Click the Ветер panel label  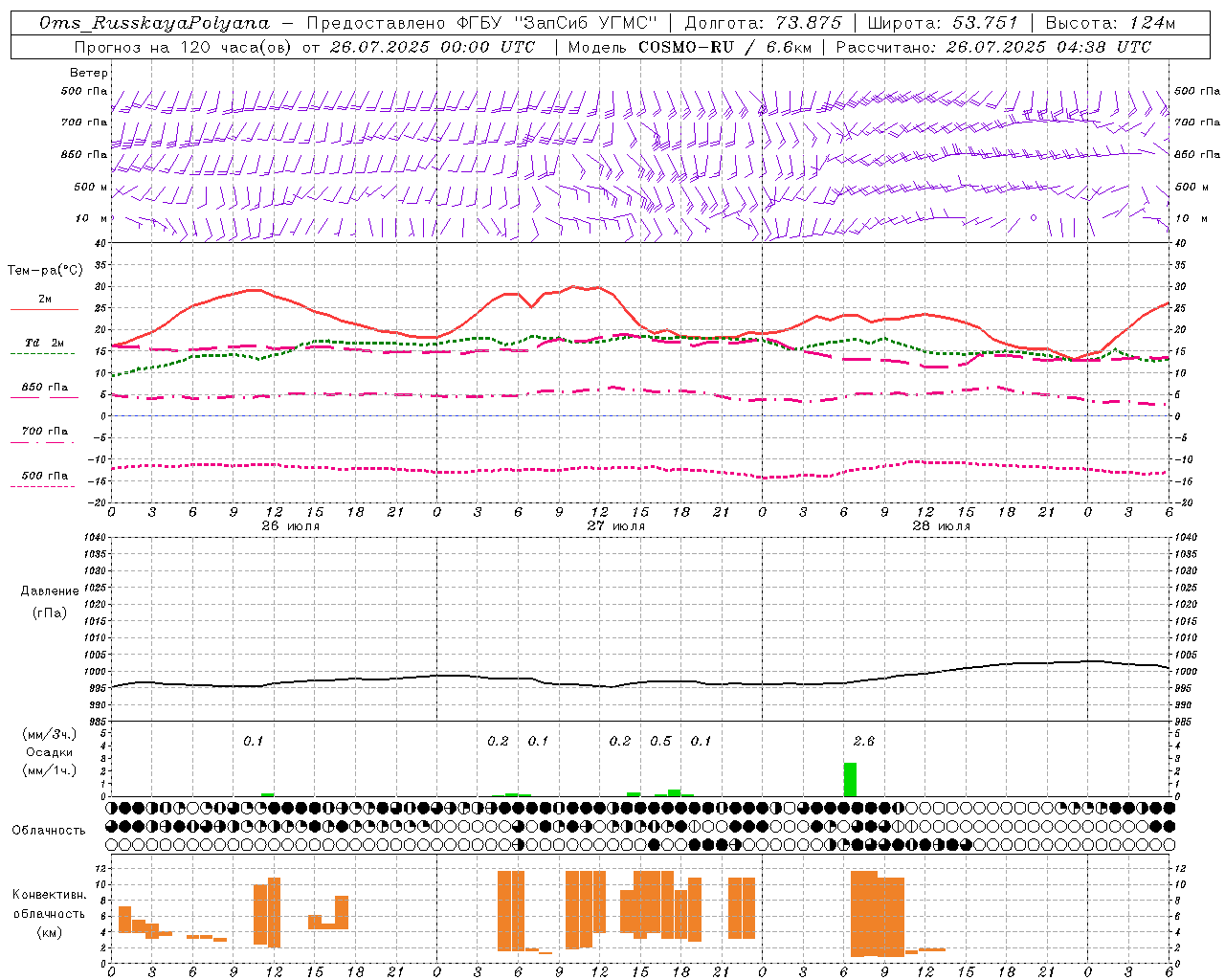pos(89,73)
